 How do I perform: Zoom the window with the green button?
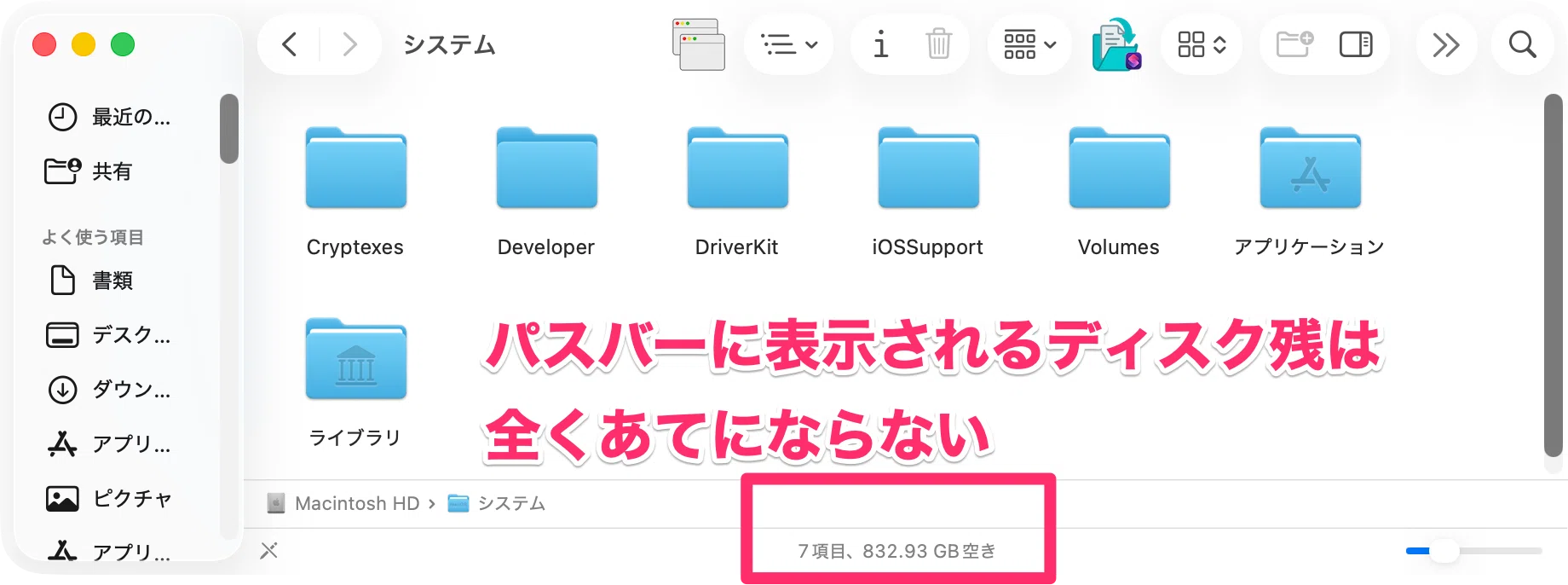pos(123,44)
